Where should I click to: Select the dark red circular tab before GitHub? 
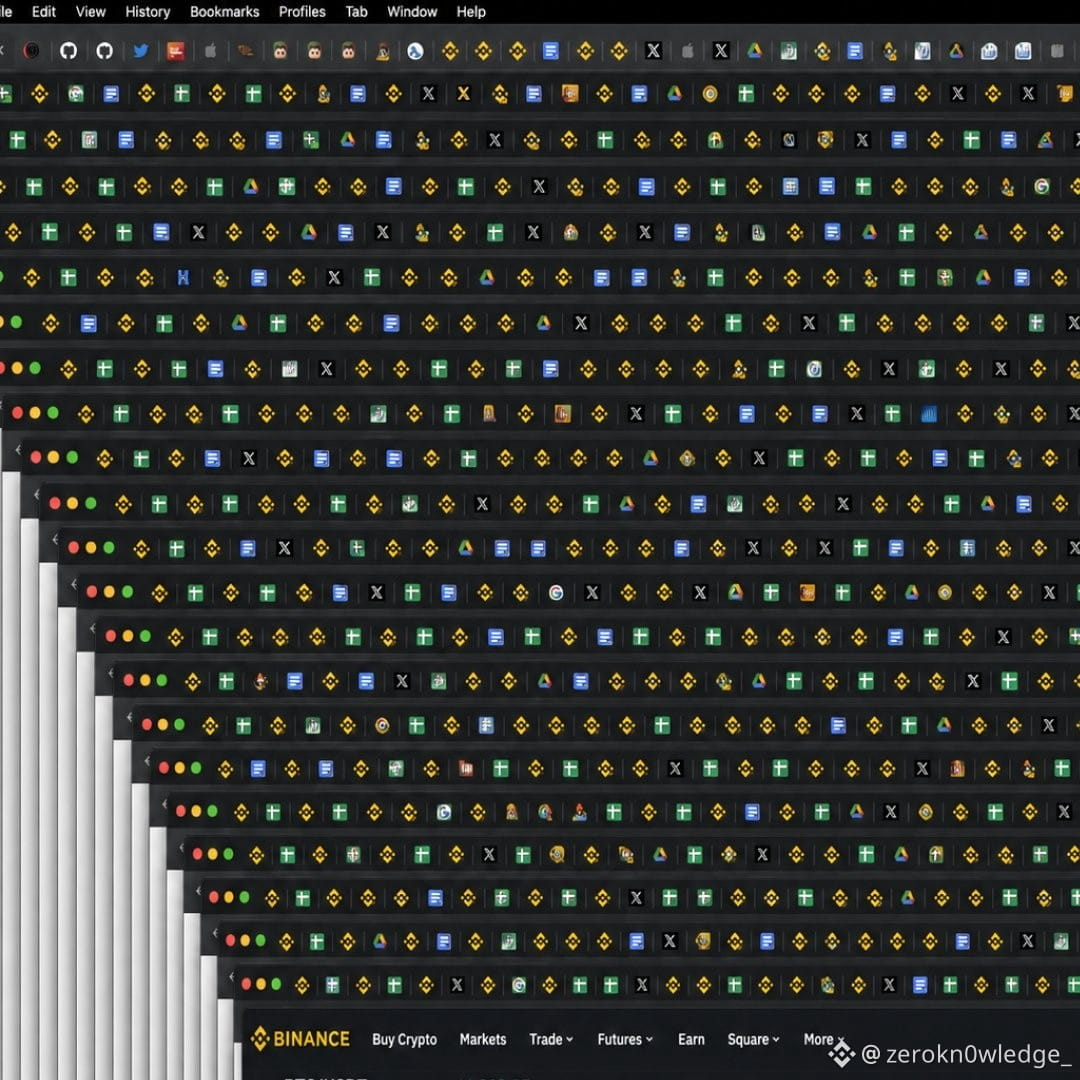[31, 50]
